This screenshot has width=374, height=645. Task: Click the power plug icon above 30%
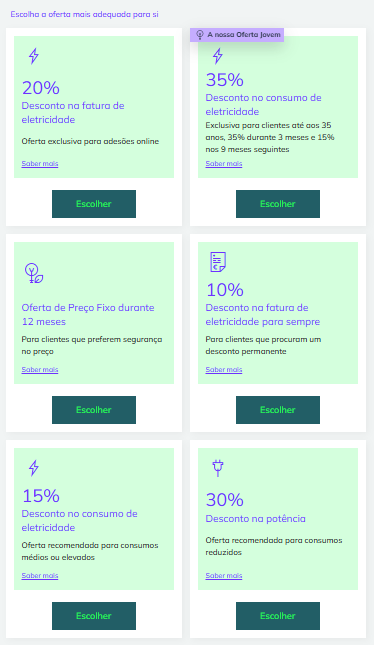click(218, 468)
